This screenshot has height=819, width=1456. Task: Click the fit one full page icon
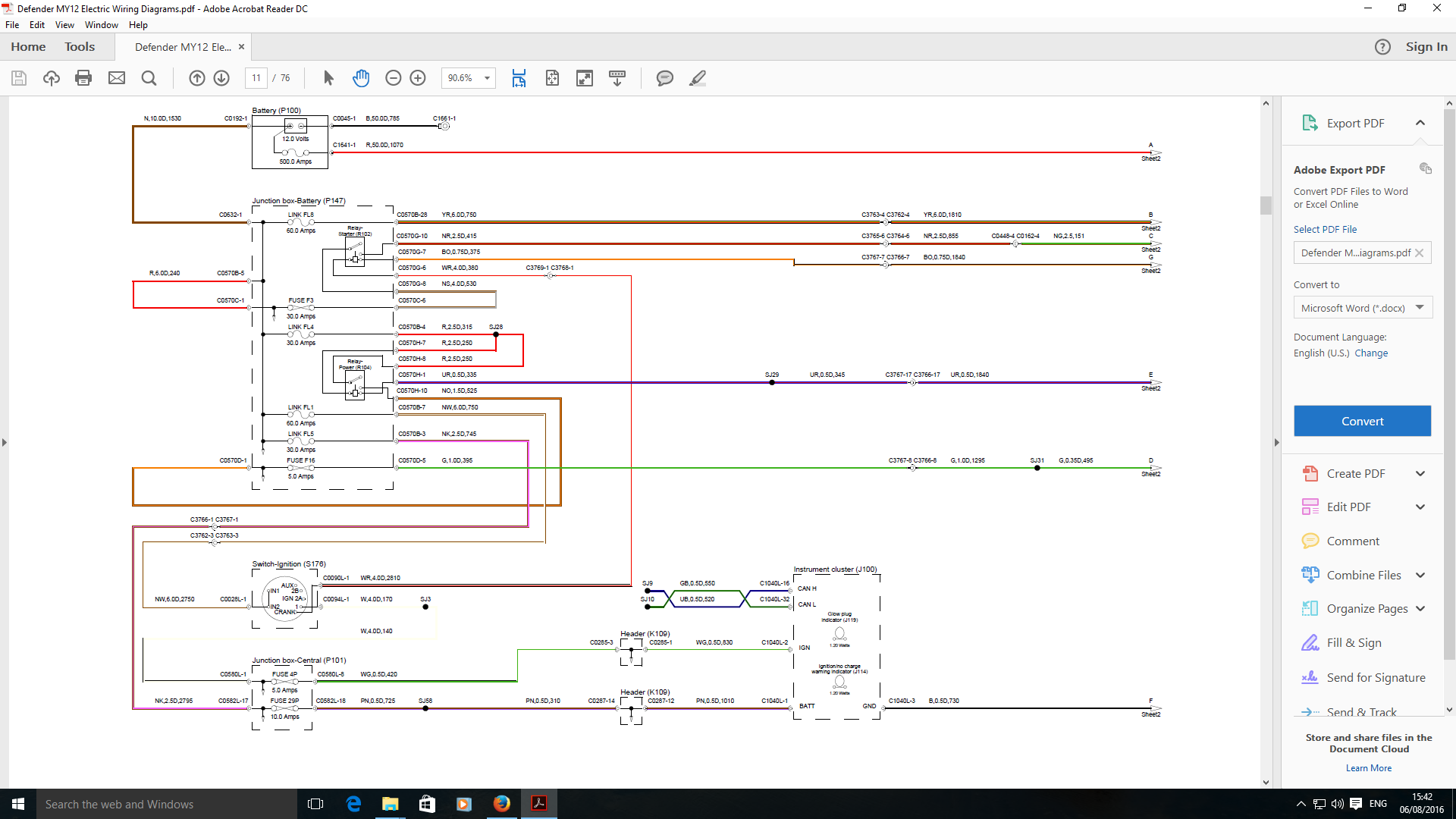click(x=552, y=78)
